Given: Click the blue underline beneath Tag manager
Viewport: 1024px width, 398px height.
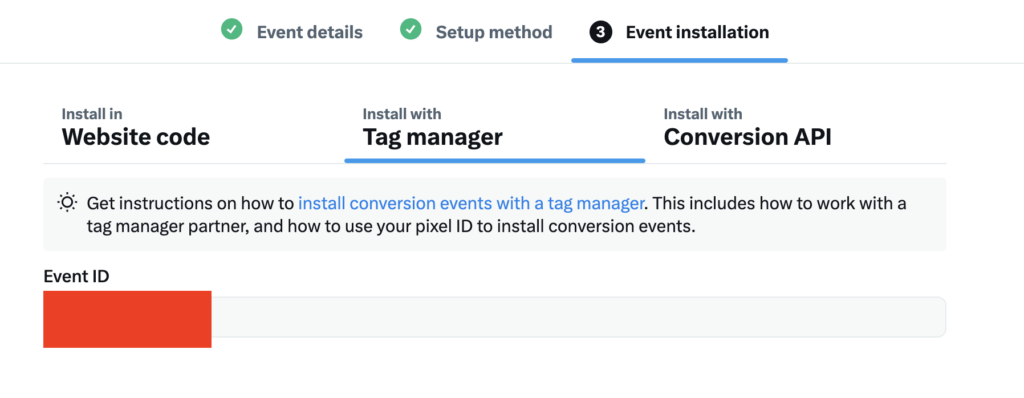Looking at the screenshot, I should coord(494,160).
